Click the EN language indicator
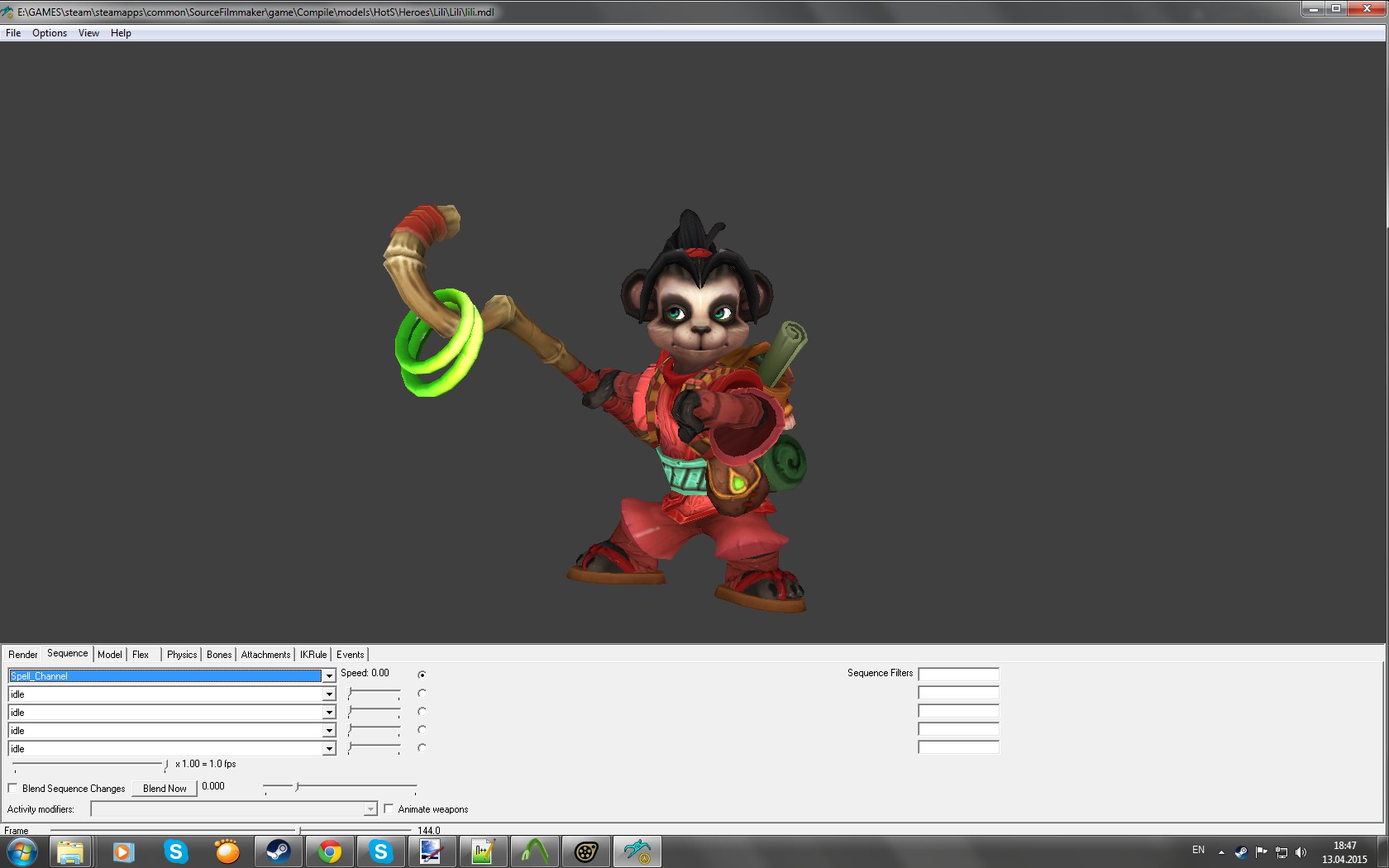This screenshot has height=868, width=1389. point(1198,850)
